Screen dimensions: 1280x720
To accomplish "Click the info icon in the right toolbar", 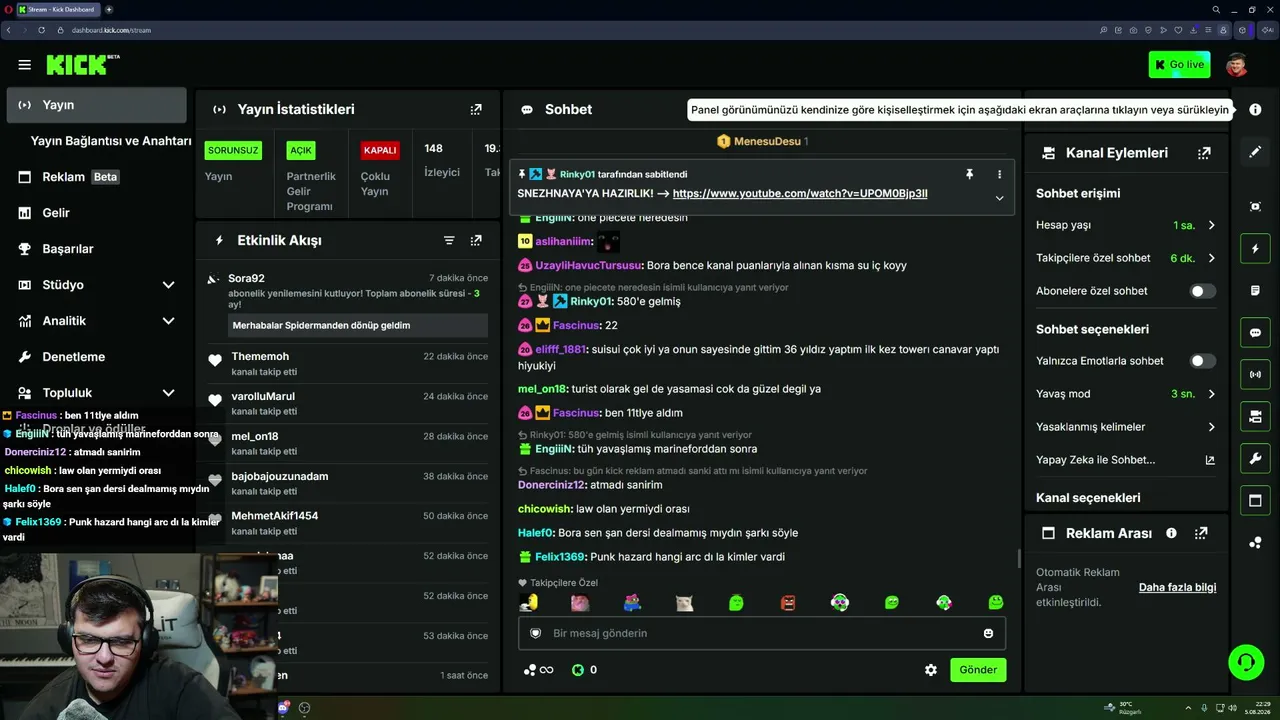I will [1255, 110].
